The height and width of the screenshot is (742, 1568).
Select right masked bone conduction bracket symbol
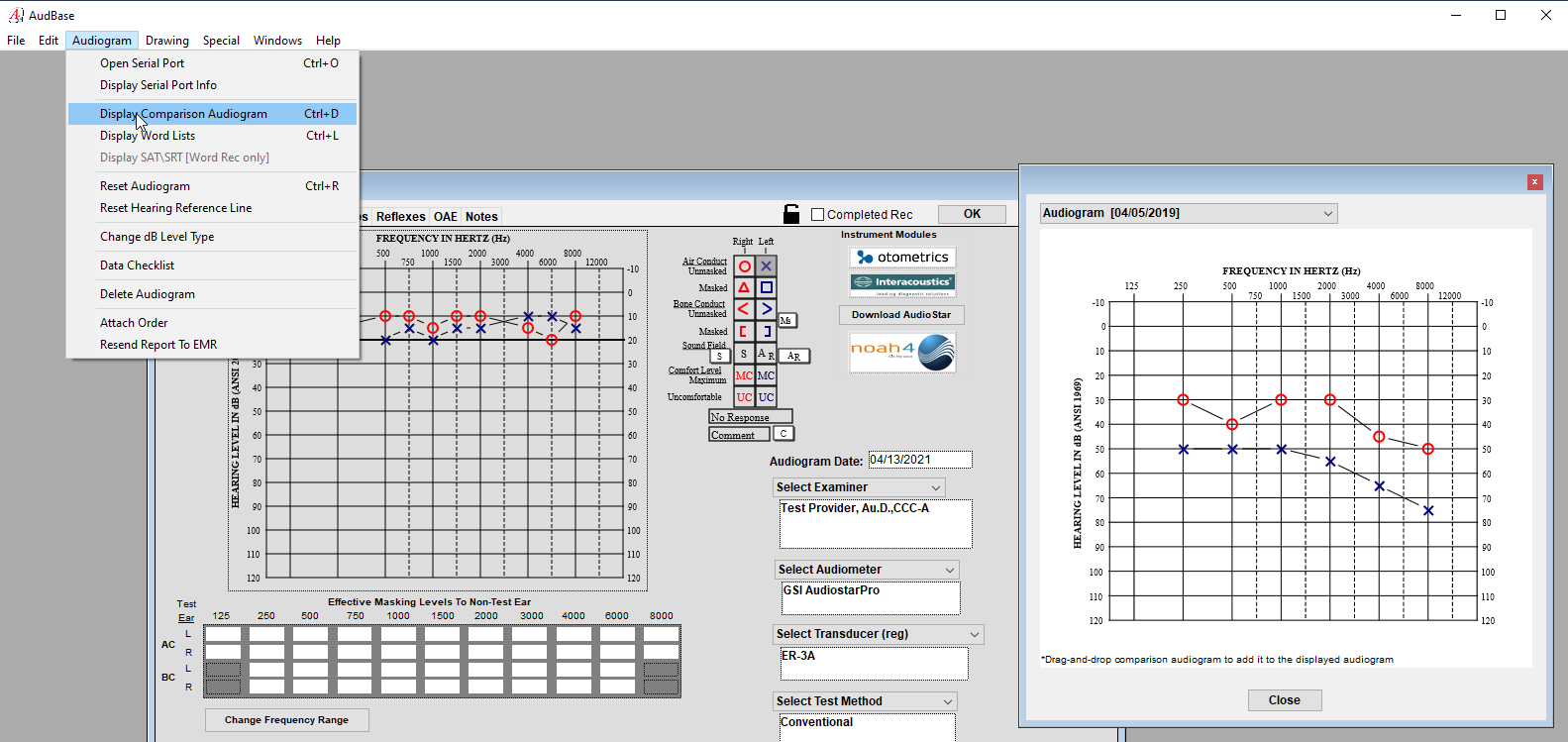click(744, 331)
